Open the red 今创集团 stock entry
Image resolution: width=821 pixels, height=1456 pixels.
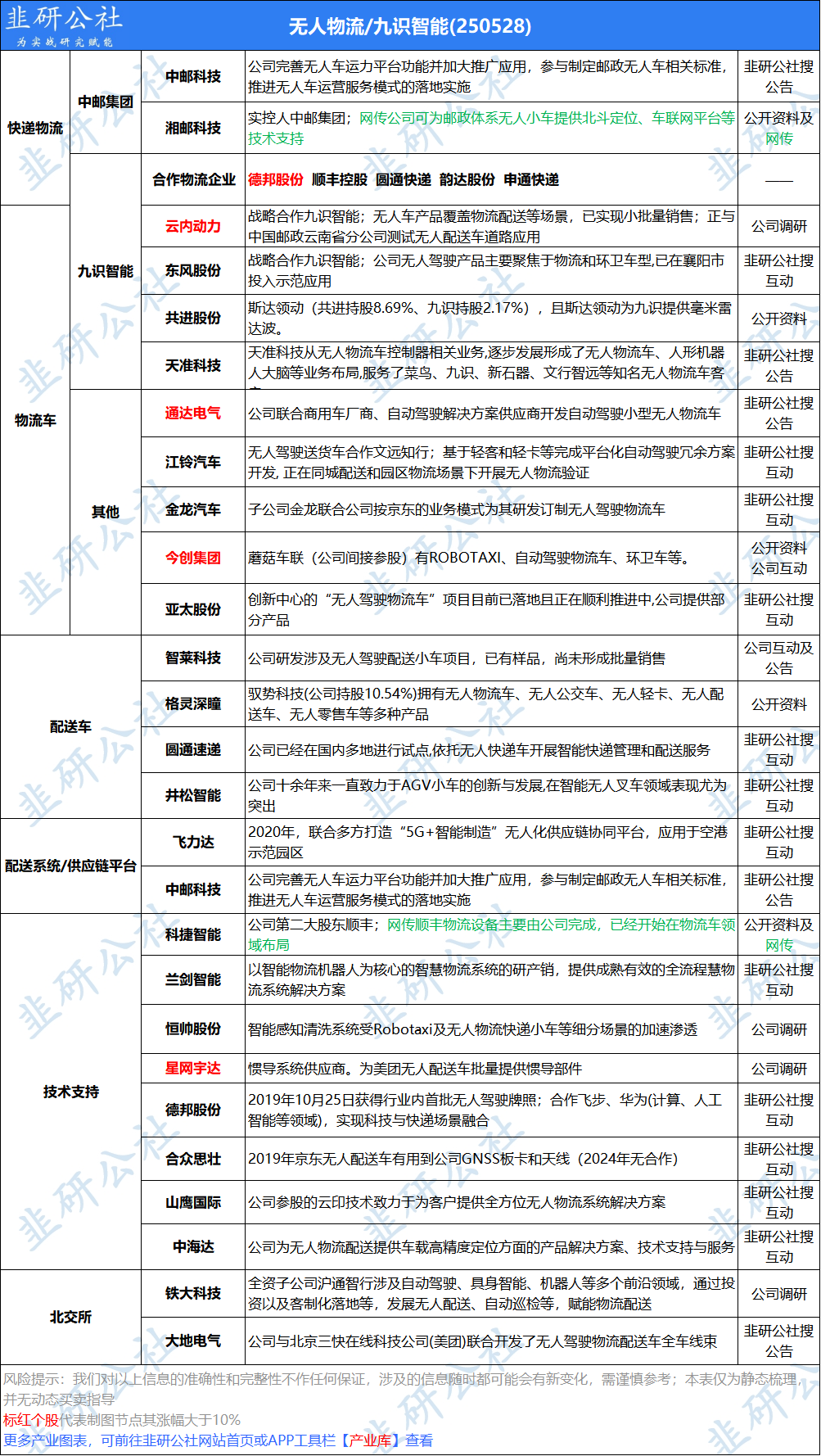click(x=193, y=558)
